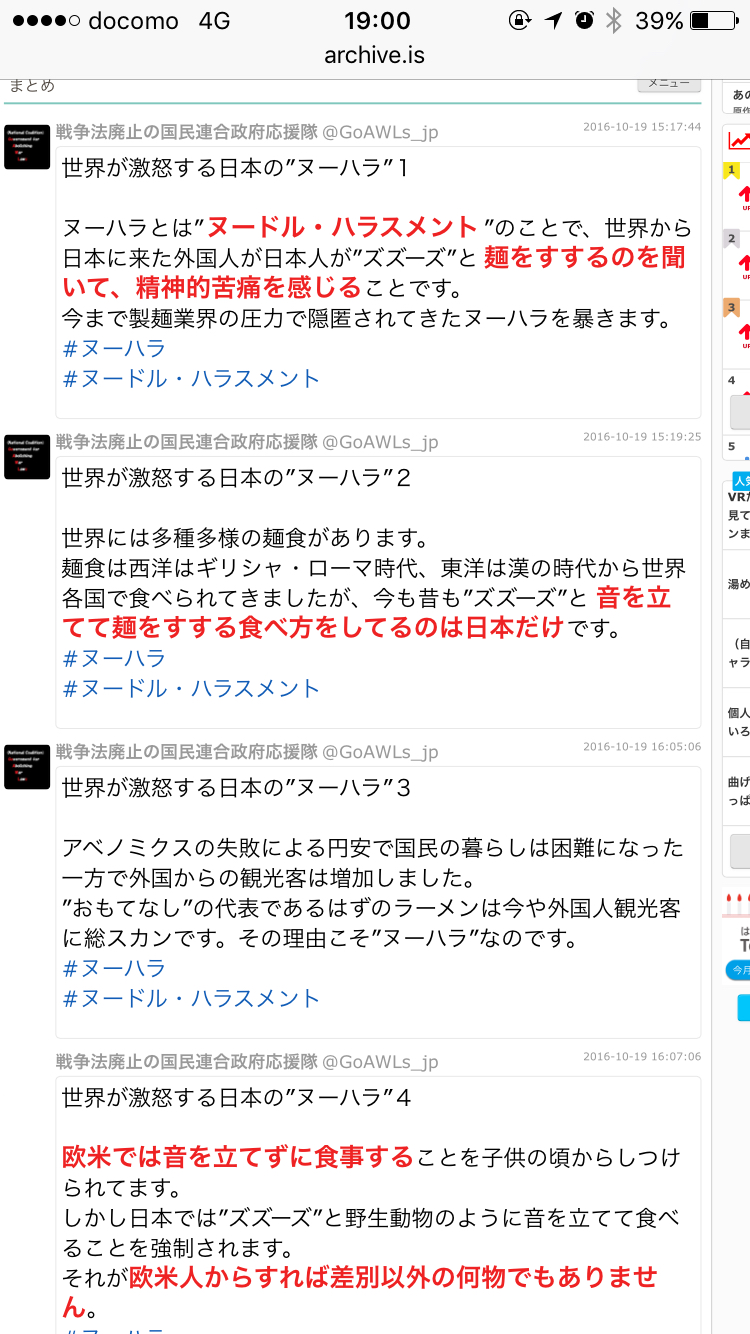Open @GoAWLs_jp username on fourth tweet
The height and width of the screenshot is (1334, 750).
[x=380, y=1062]
